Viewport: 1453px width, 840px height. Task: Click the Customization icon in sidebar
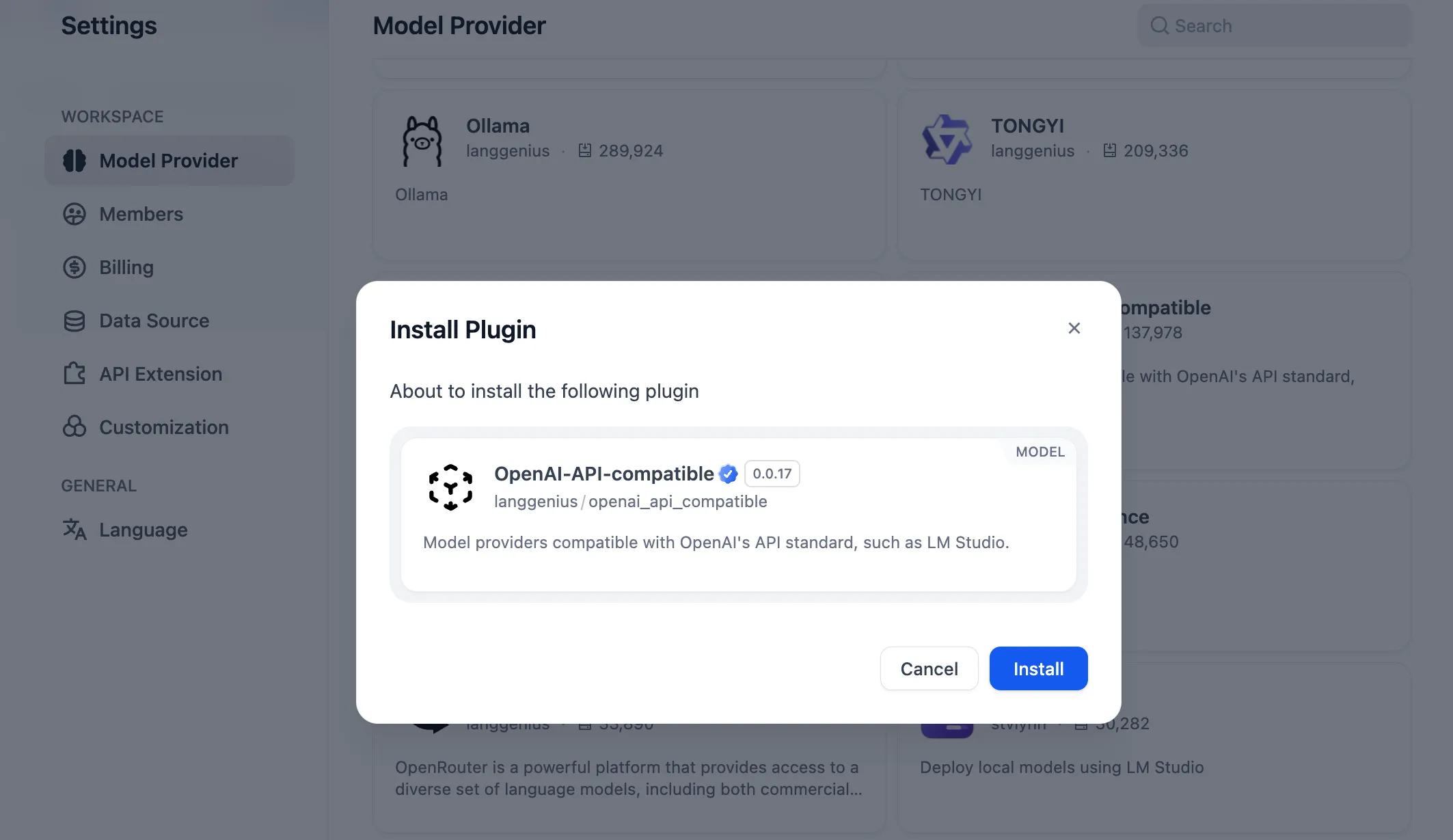[74, 427]
